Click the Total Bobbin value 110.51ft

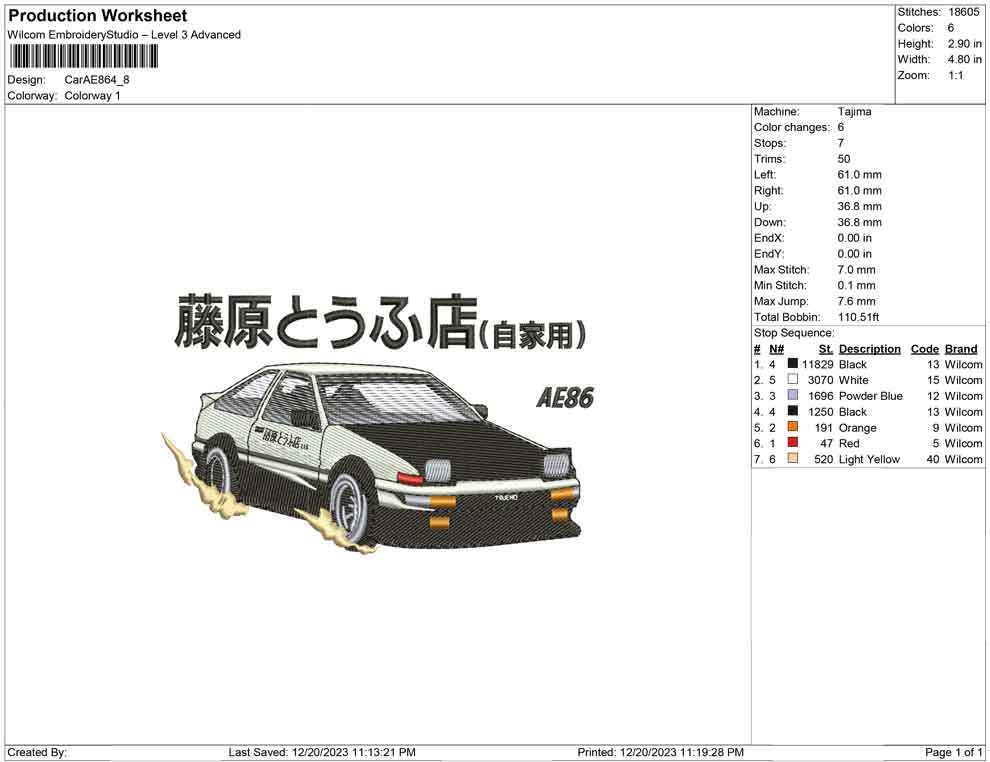(x=861, y=316)
